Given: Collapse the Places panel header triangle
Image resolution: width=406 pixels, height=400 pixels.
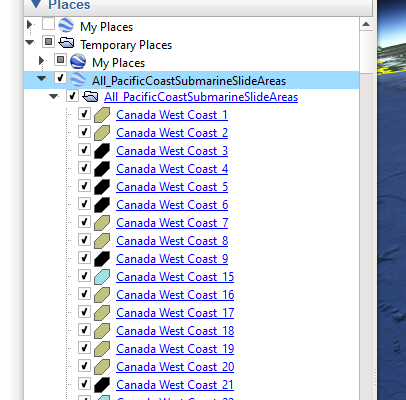Looking at the screenshot, I should coord(36,4).
